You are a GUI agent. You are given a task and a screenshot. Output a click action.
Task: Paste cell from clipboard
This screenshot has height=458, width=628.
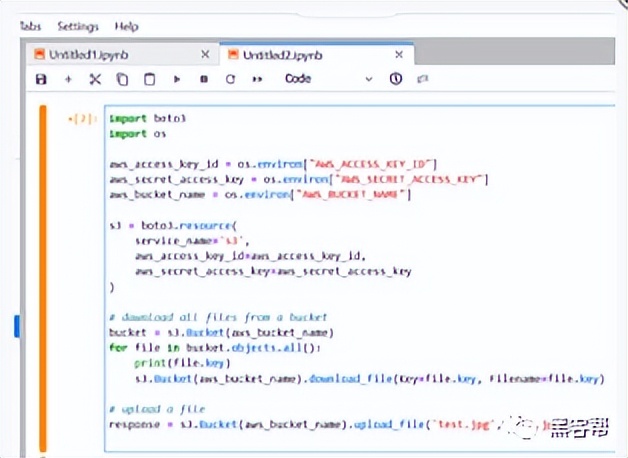click(149, 79)
